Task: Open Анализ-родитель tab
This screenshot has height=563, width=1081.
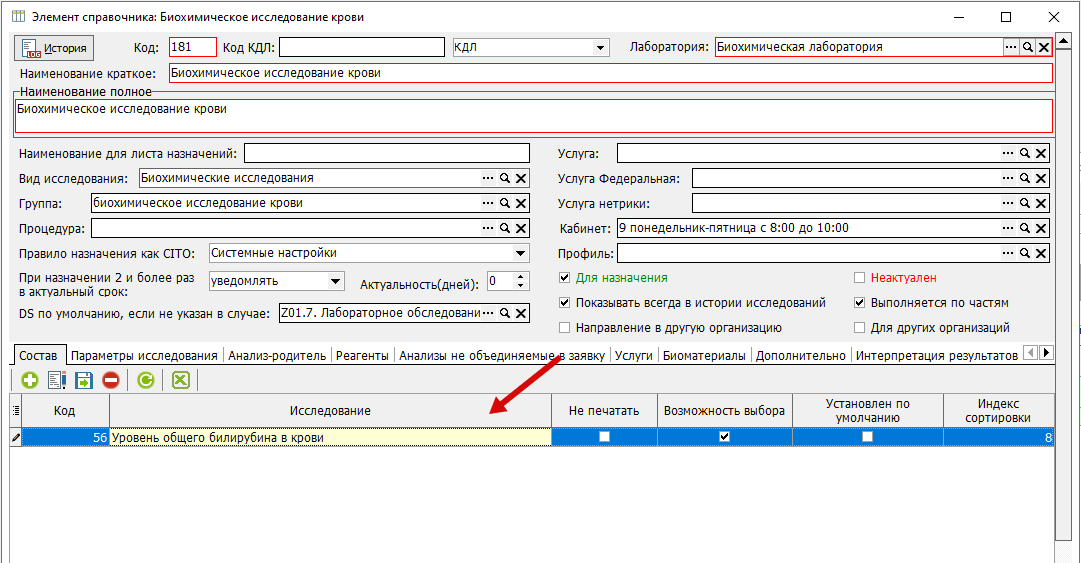Action: (277, 356)
